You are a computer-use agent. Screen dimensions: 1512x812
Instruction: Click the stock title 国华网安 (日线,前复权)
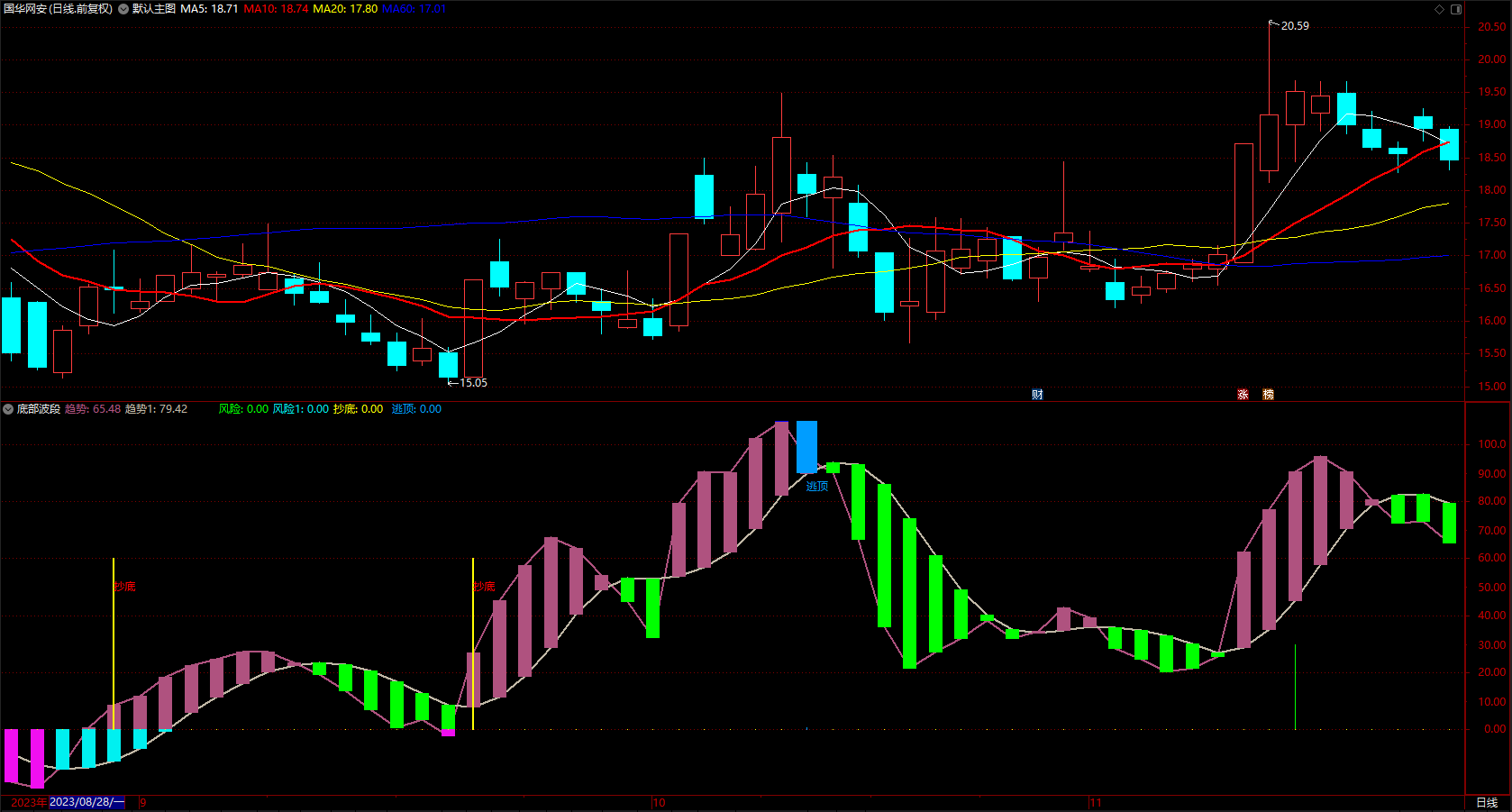point(58,9)
